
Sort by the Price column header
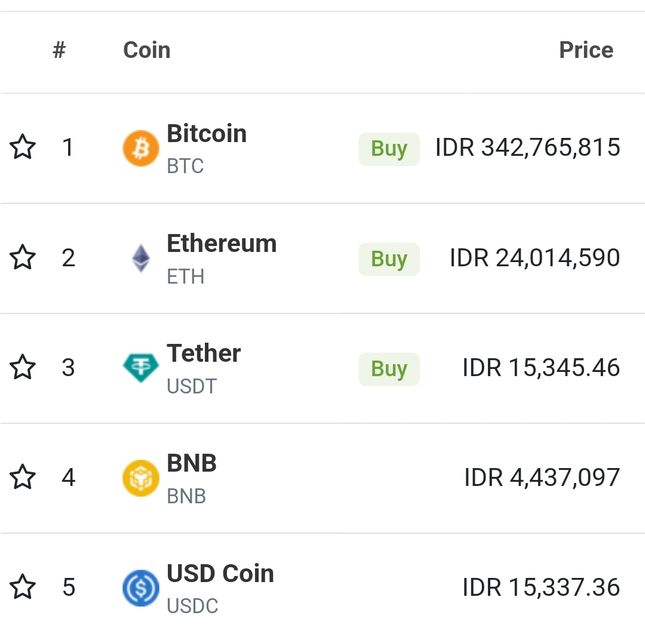(x=586, y=50)
